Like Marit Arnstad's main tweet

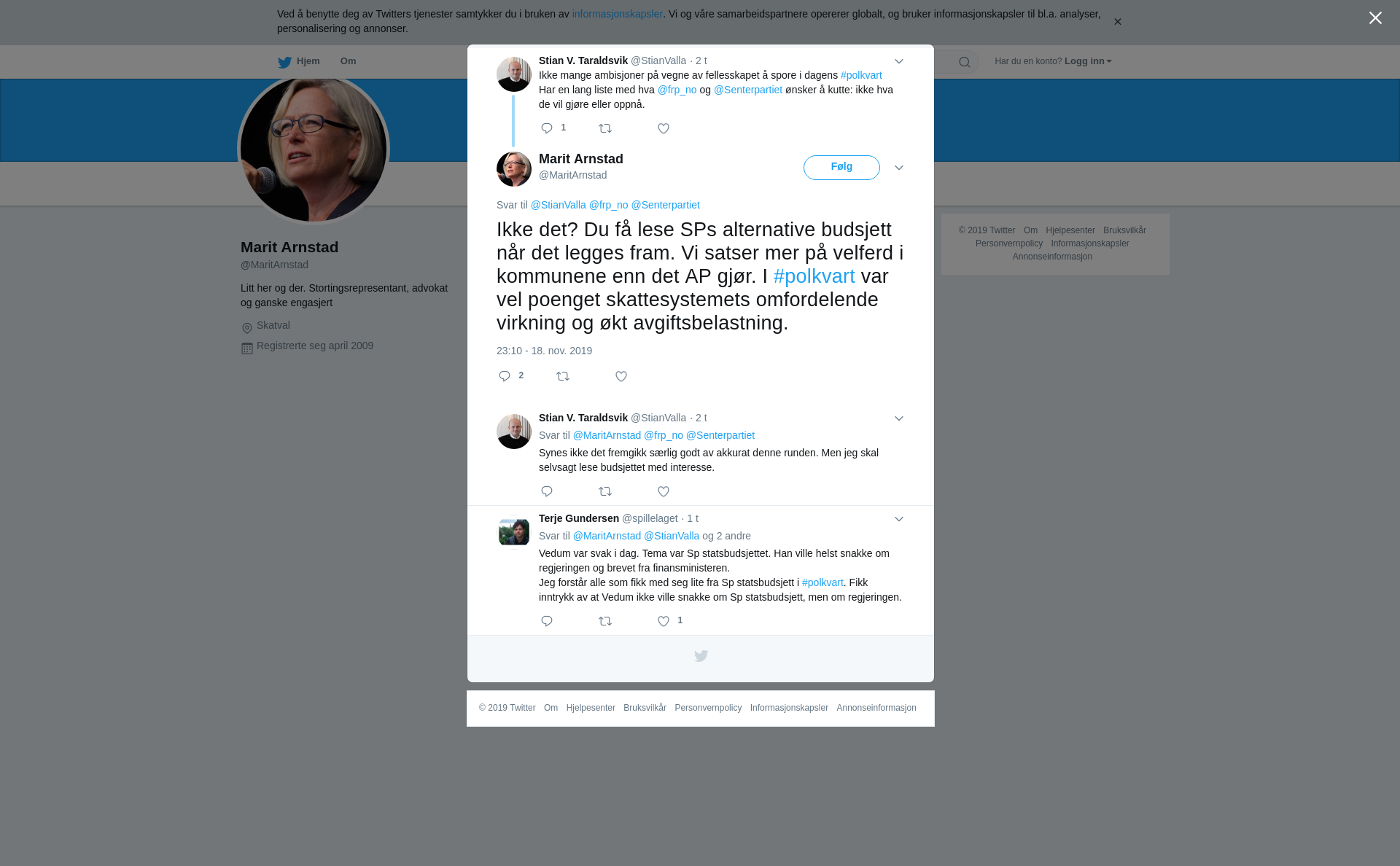click(x=621, y=376)
